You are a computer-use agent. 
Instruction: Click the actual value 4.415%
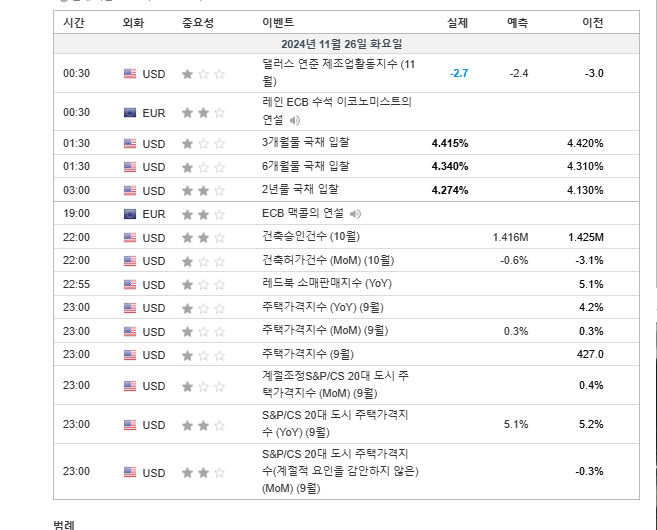[x=450, y=143]
